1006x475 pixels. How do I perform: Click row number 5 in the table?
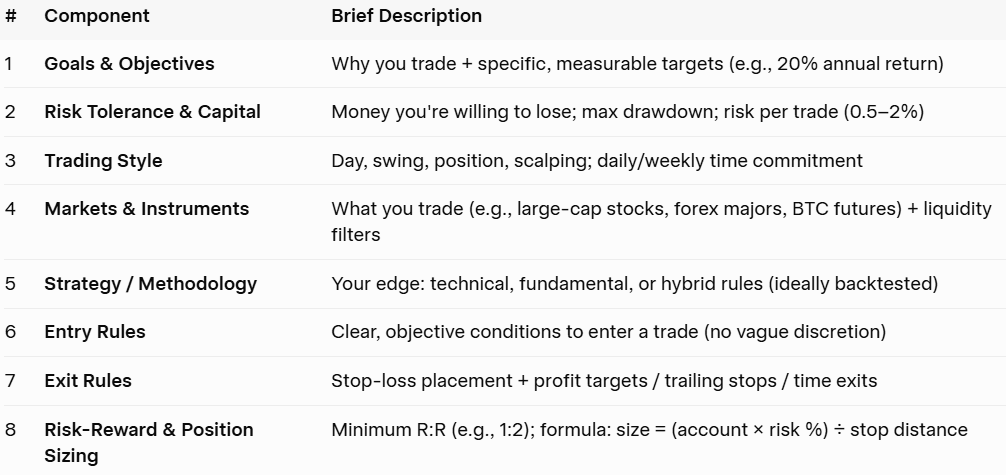click(x=10, y=284)
